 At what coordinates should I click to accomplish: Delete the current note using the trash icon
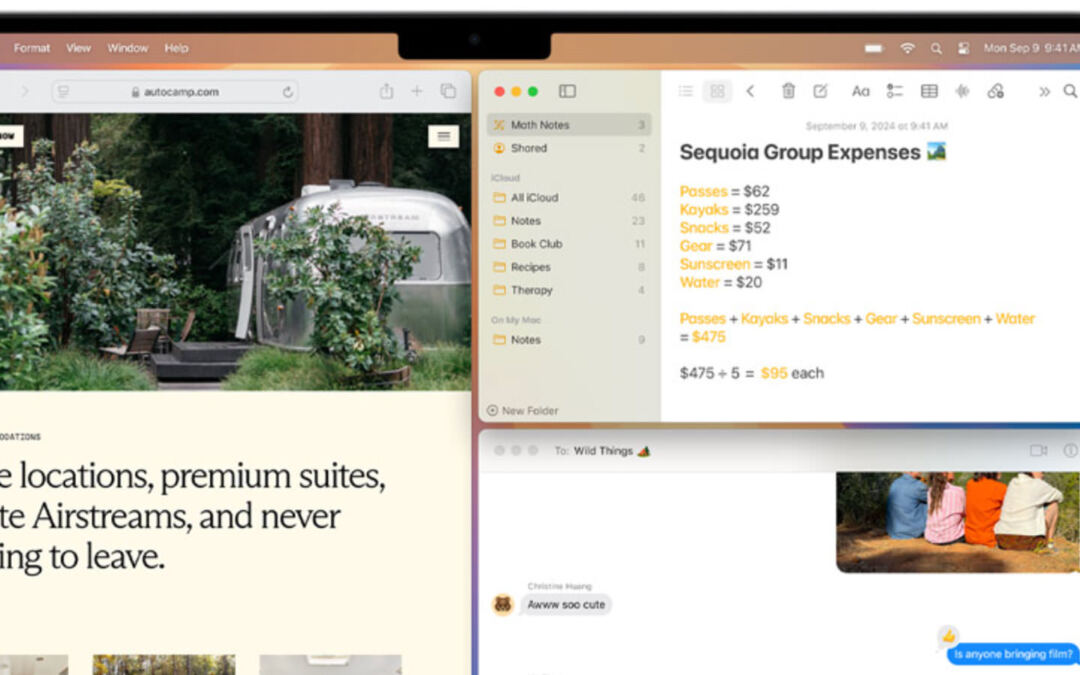[x=788, y=91]
